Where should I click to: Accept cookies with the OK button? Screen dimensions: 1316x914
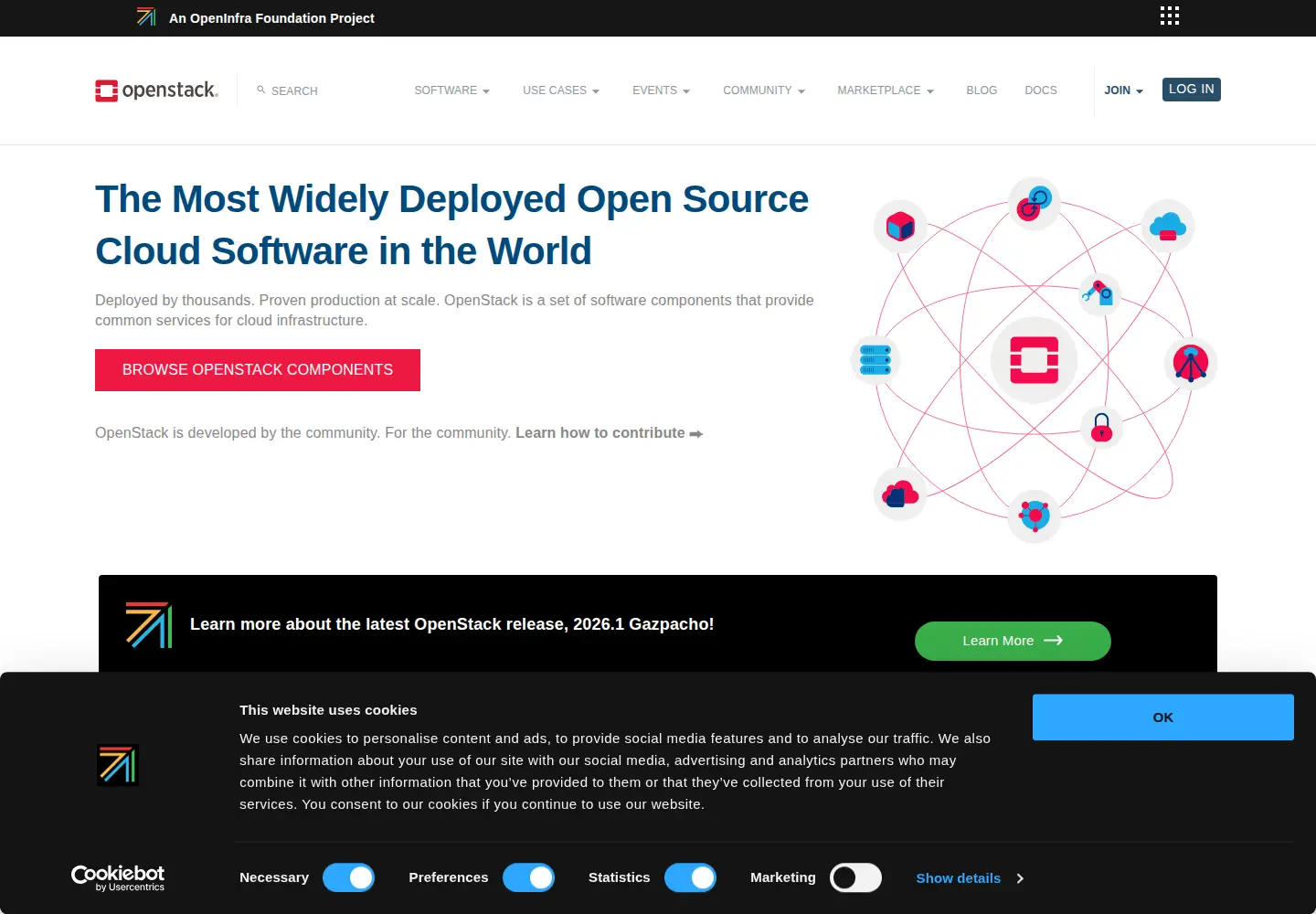[1163, 717]
